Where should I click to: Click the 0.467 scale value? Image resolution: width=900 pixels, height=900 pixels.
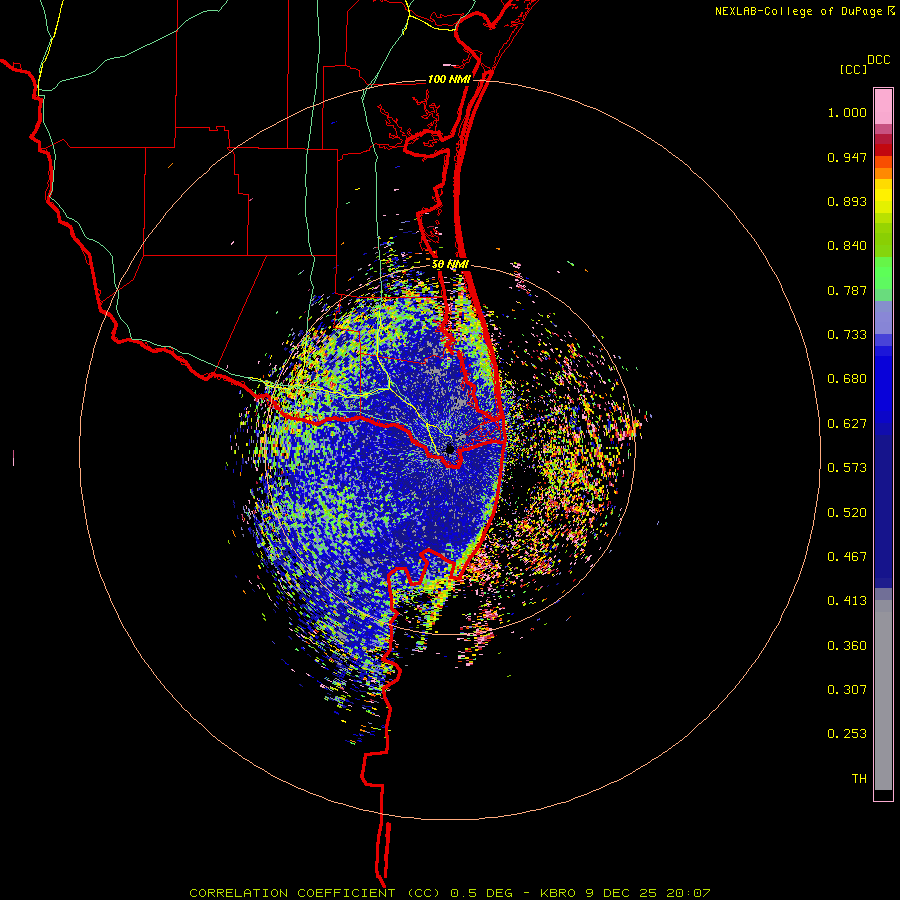point(847,557)
